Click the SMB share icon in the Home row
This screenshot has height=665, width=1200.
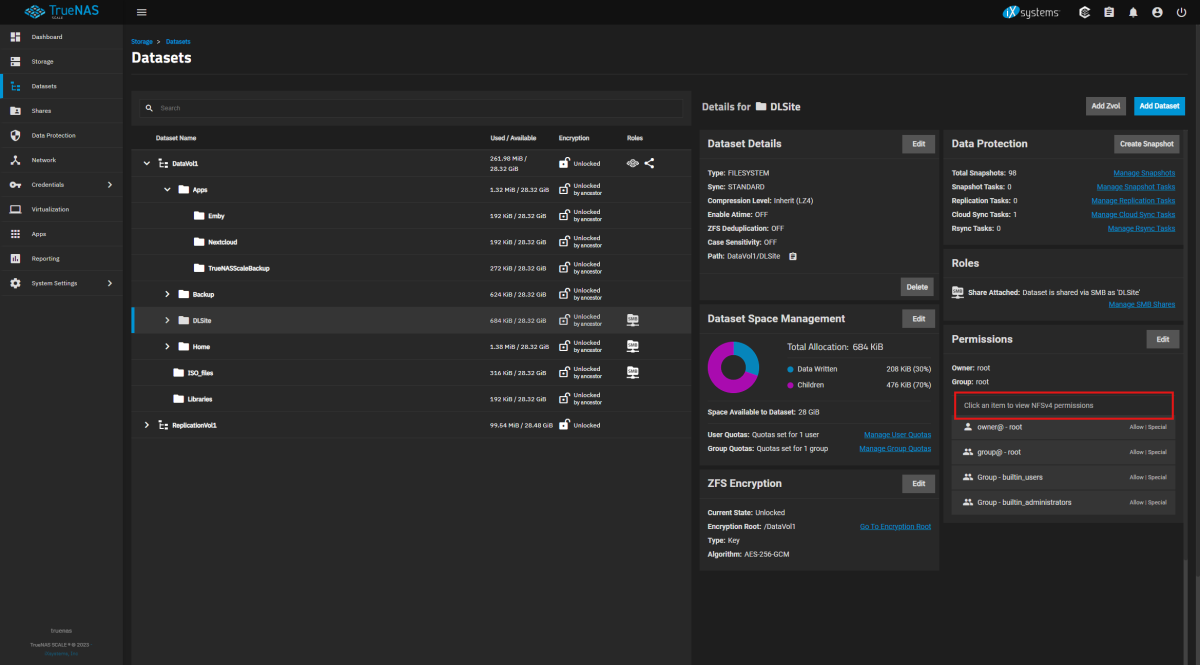633,346
